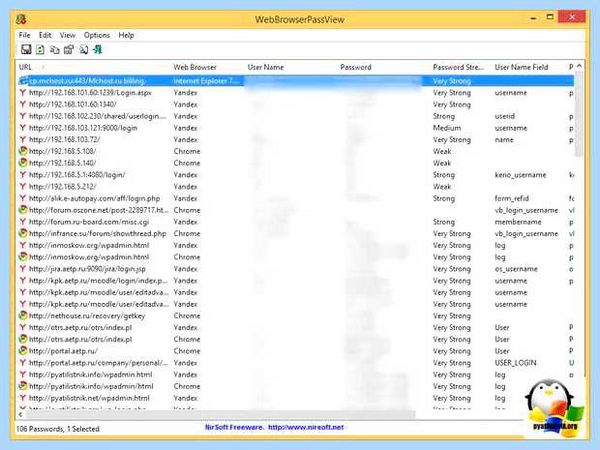Click Chrome icon beside forum.oszone.net URL
Viewport: 600px width, 450px height.
(x=23, y=210)
